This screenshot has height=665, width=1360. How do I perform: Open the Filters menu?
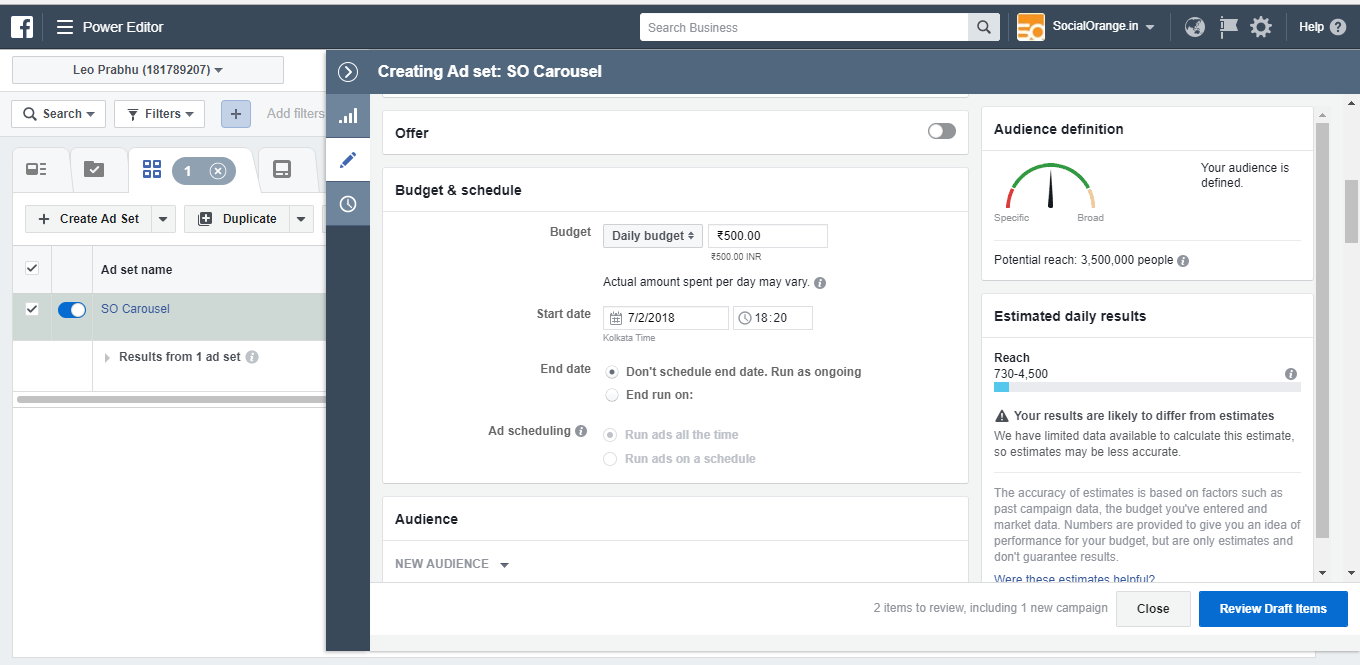pyautogui.click(x=159, y=113)
